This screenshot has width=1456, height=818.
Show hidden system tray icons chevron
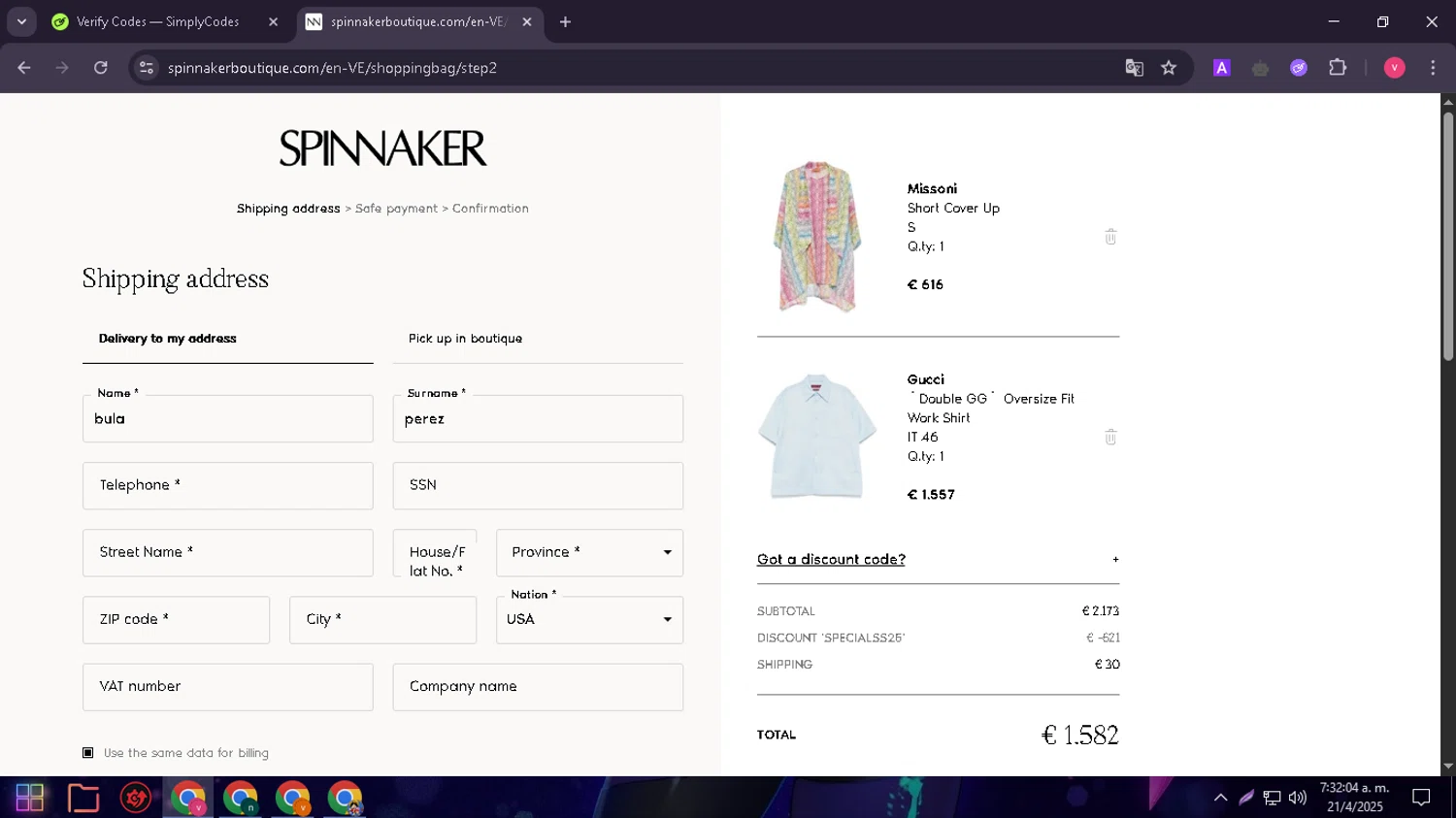[1220, 798]
